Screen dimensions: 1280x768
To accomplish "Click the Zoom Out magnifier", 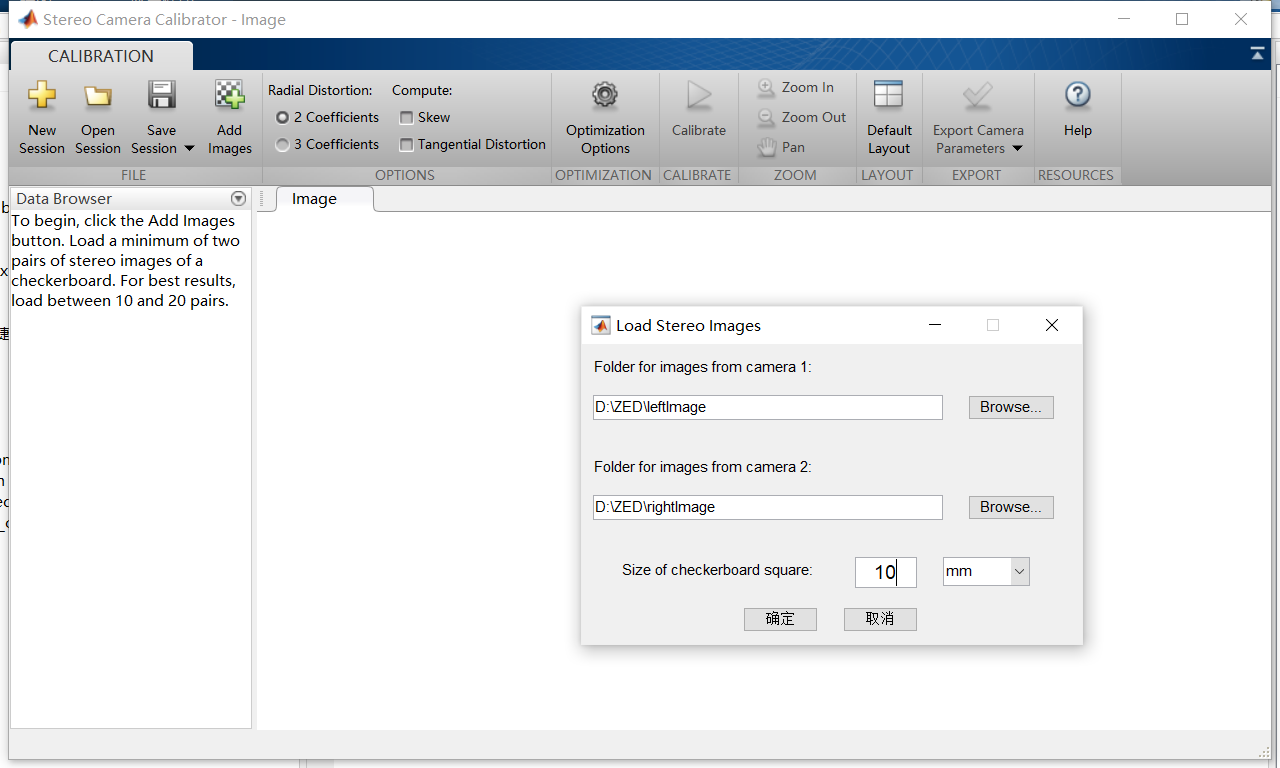I will pyautogui.click(x=766, y=118).
